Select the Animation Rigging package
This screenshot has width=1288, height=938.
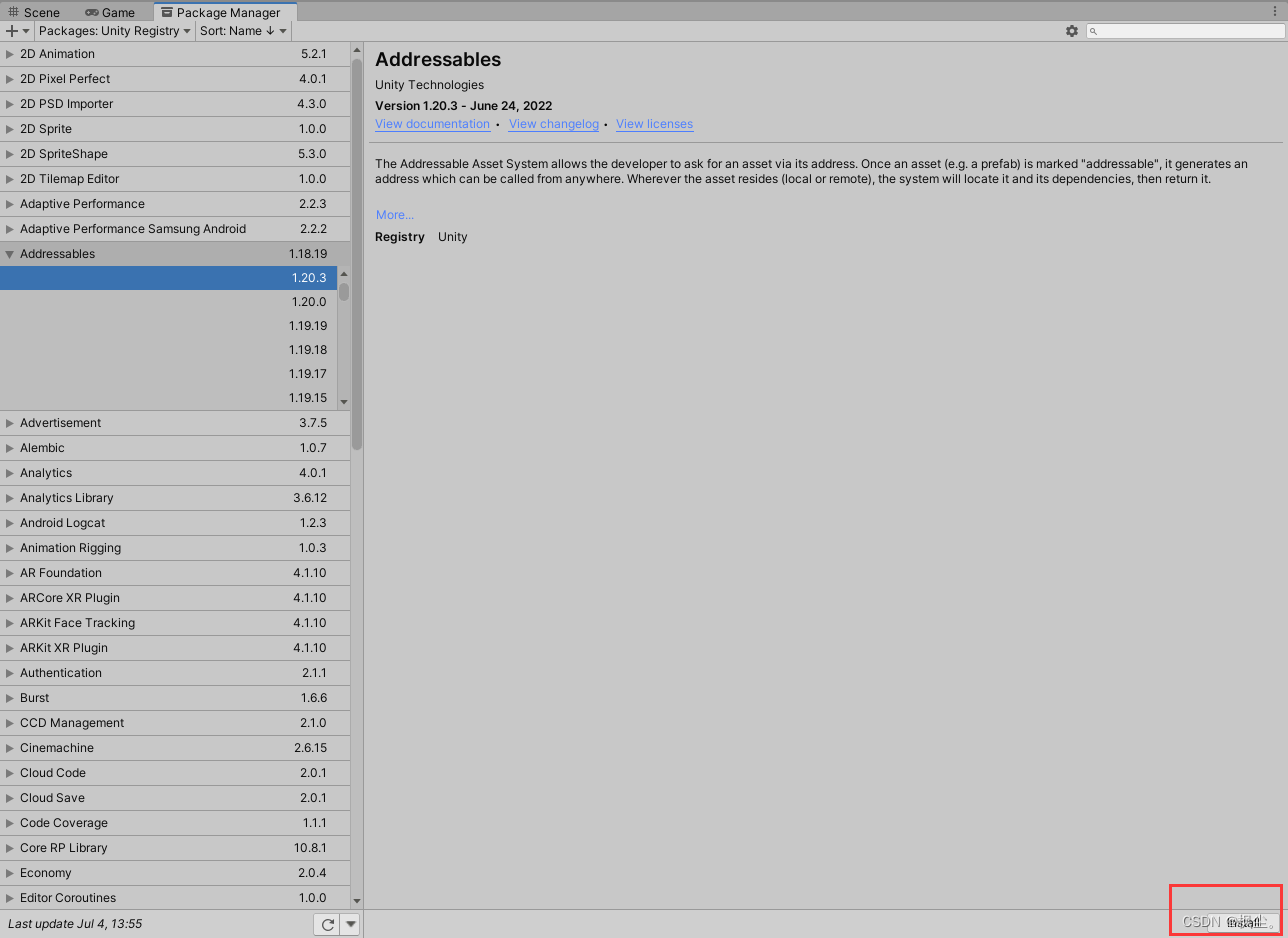[175, 548]
